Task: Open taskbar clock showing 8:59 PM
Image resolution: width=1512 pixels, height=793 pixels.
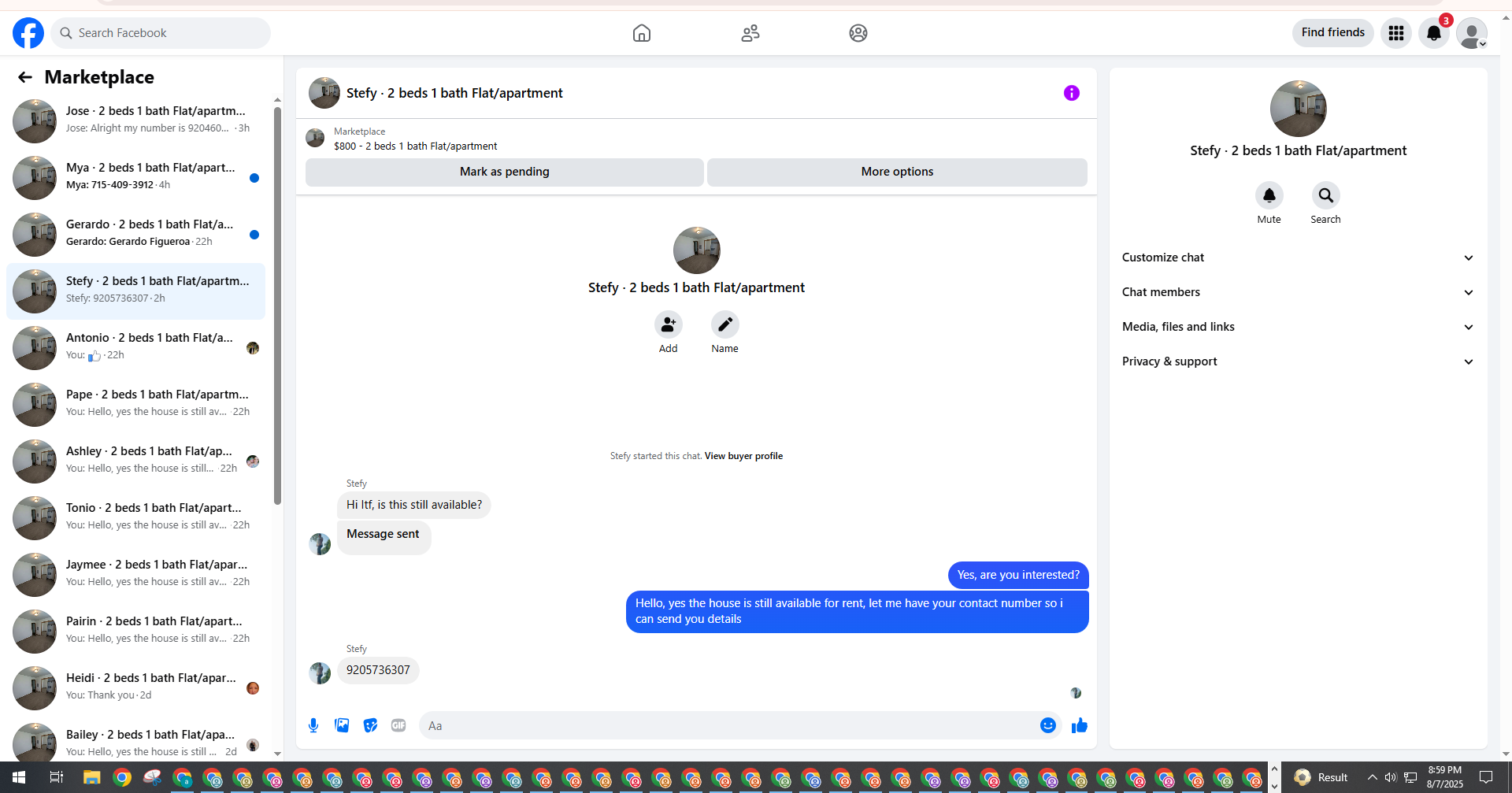Action: [x=1445, y=777]
